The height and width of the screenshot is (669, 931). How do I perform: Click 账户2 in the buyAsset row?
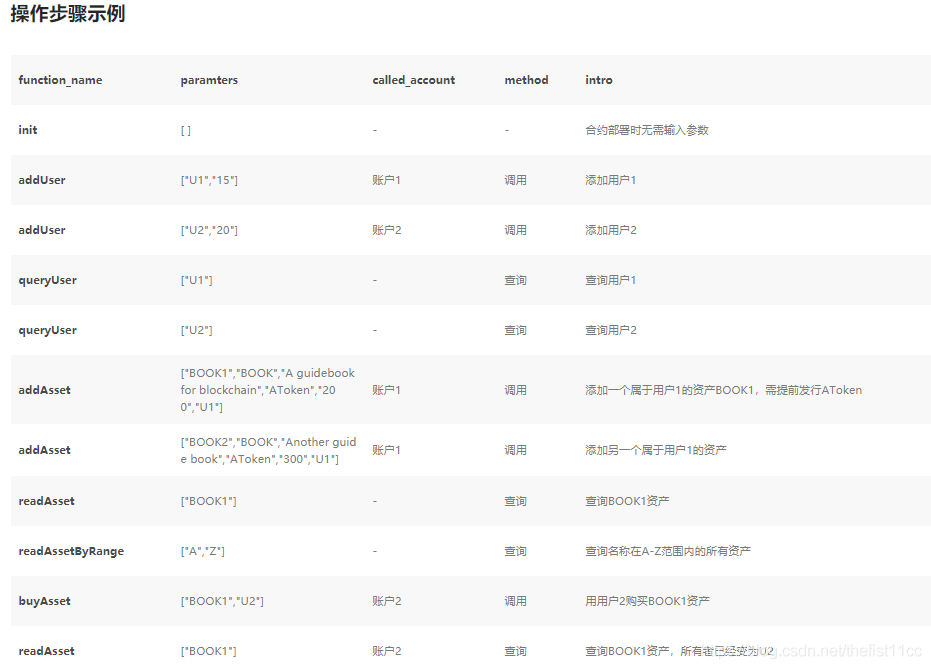pyautogui.click(x=387, y=601)
